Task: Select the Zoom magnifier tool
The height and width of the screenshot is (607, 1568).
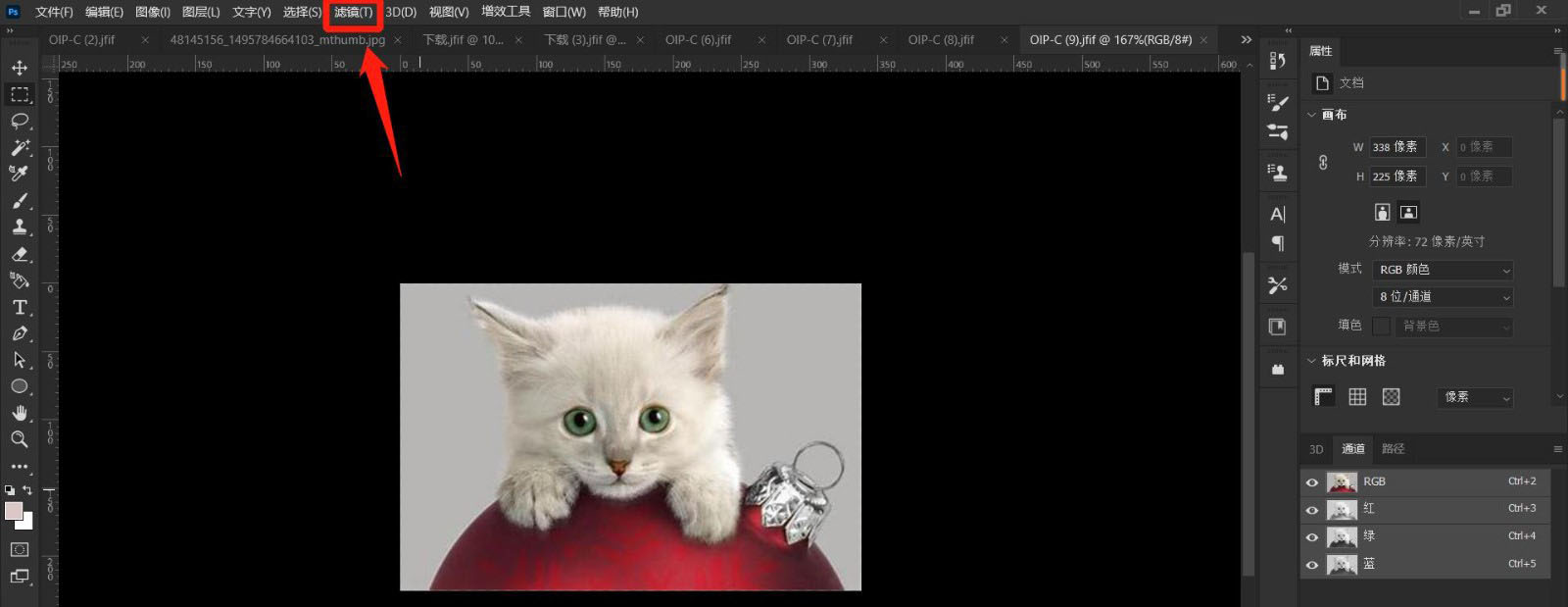Action: 19,439
